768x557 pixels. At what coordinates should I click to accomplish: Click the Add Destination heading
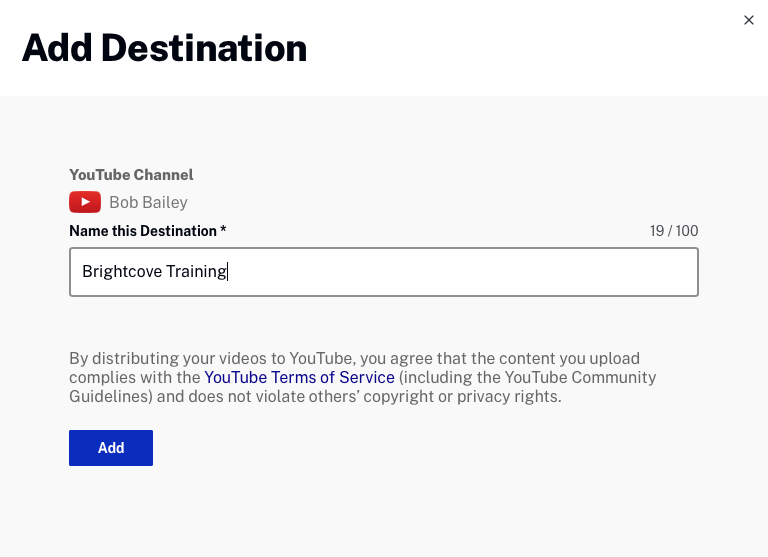click(164, 48)
